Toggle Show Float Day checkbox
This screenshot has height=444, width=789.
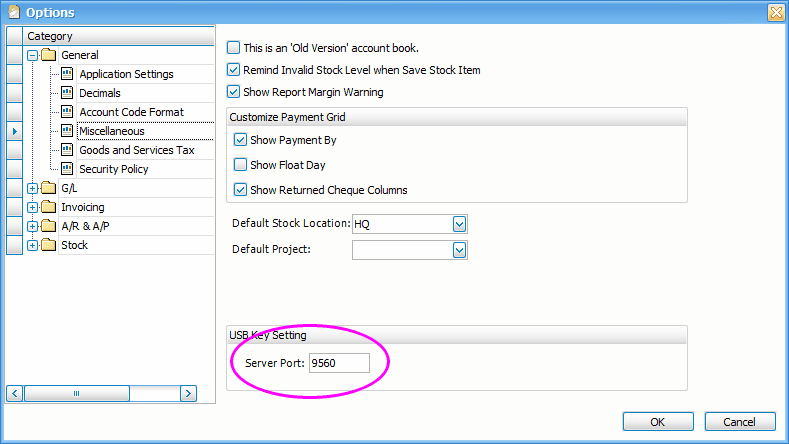(x=240, y=165)
